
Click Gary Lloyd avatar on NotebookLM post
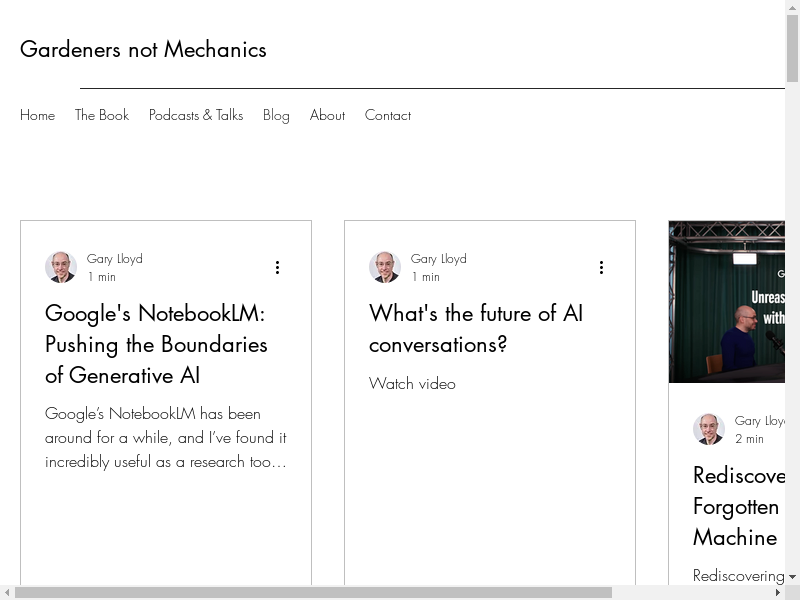61,267
